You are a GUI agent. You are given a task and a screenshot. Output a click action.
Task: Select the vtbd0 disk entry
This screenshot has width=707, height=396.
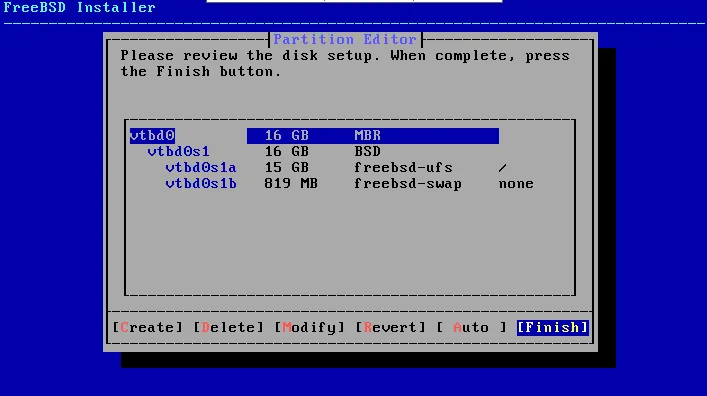click(x=314, y=136)
